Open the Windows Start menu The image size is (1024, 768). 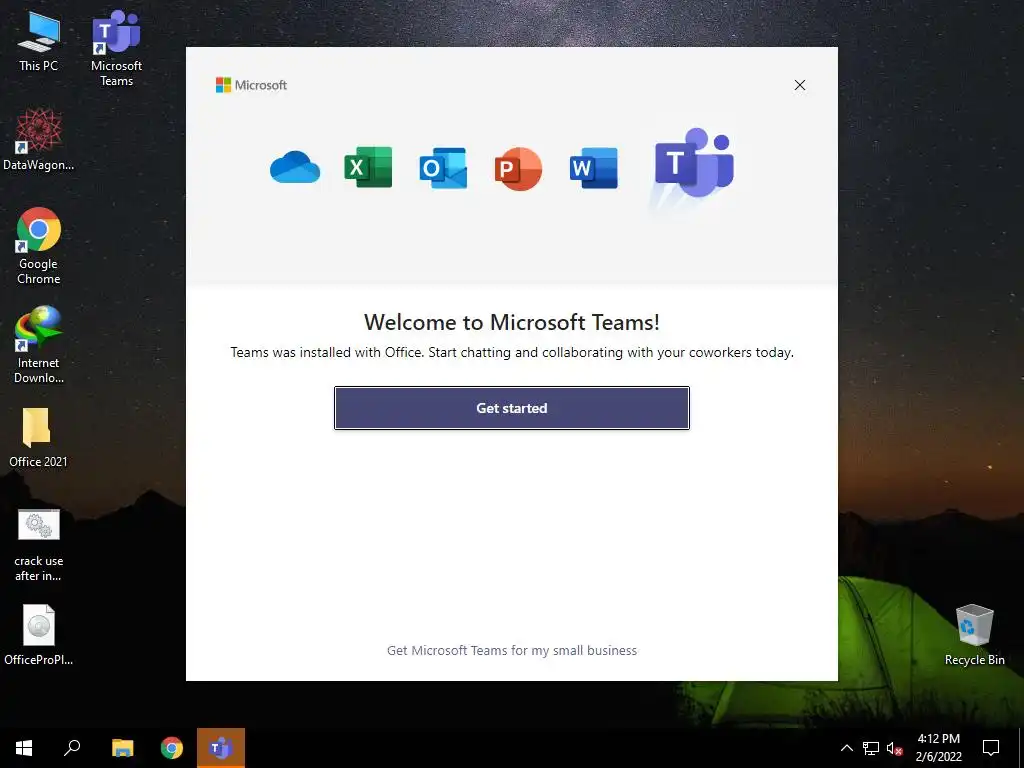(24, 748)
